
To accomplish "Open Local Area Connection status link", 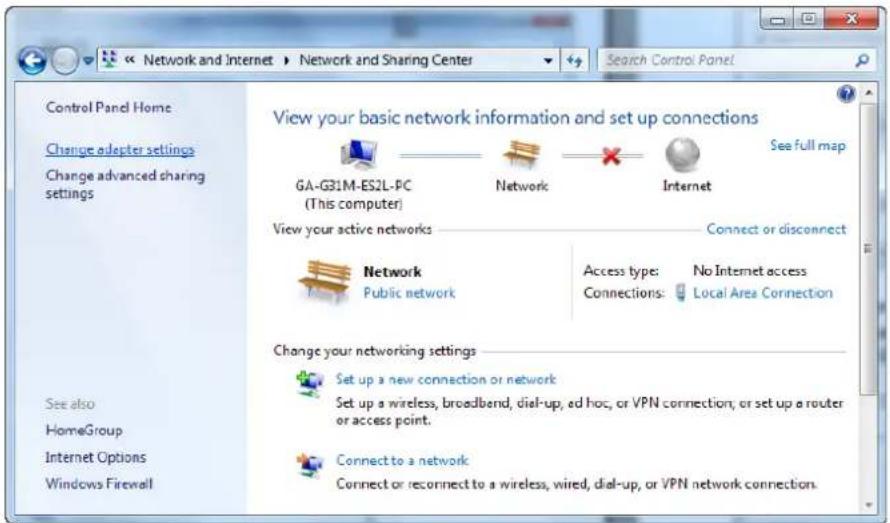I will point(763,293).
